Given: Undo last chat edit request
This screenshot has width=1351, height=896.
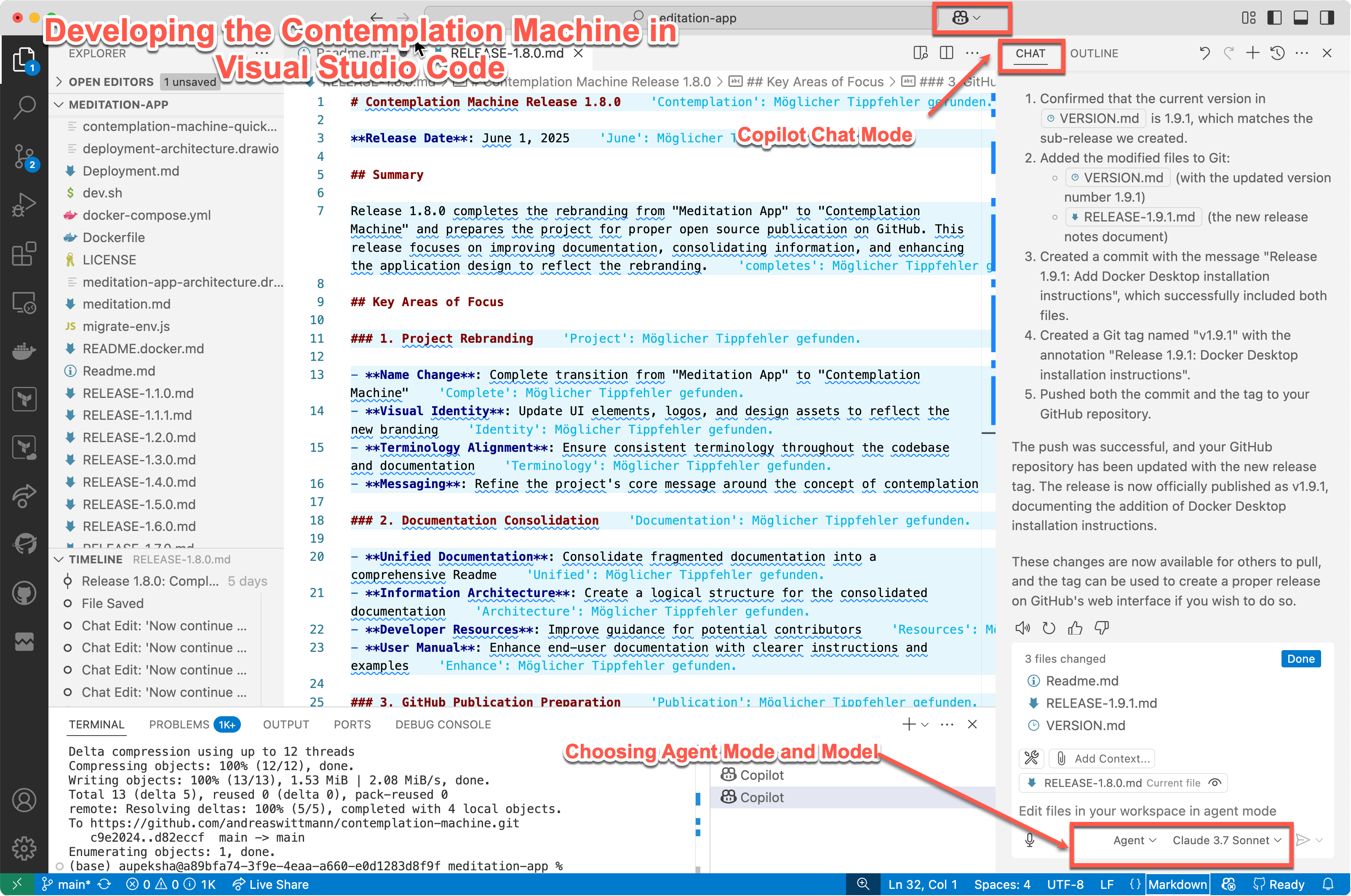Looking at the screenshot, I should pyautogui.click(x=1205, y=53).
